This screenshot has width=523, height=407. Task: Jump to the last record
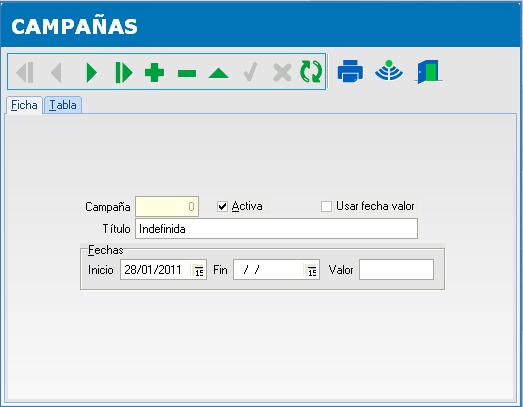pyautogui.click(x=124, y=72)
